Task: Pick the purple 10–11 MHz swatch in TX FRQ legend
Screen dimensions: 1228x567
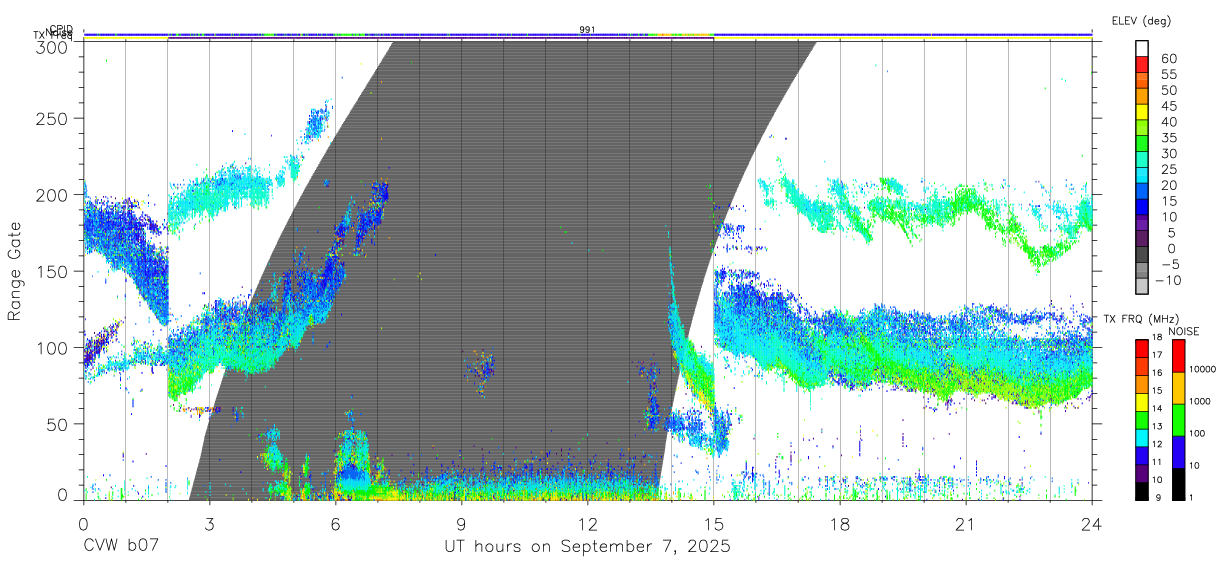Action: click(x=1142, y=472)
